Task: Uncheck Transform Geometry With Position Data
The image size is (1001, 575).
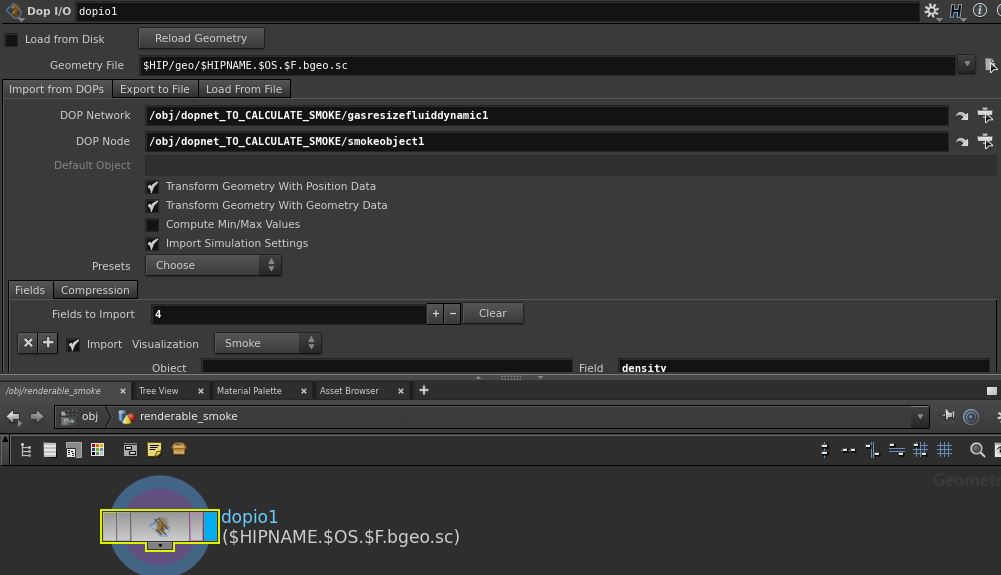Action: point(152,187)
